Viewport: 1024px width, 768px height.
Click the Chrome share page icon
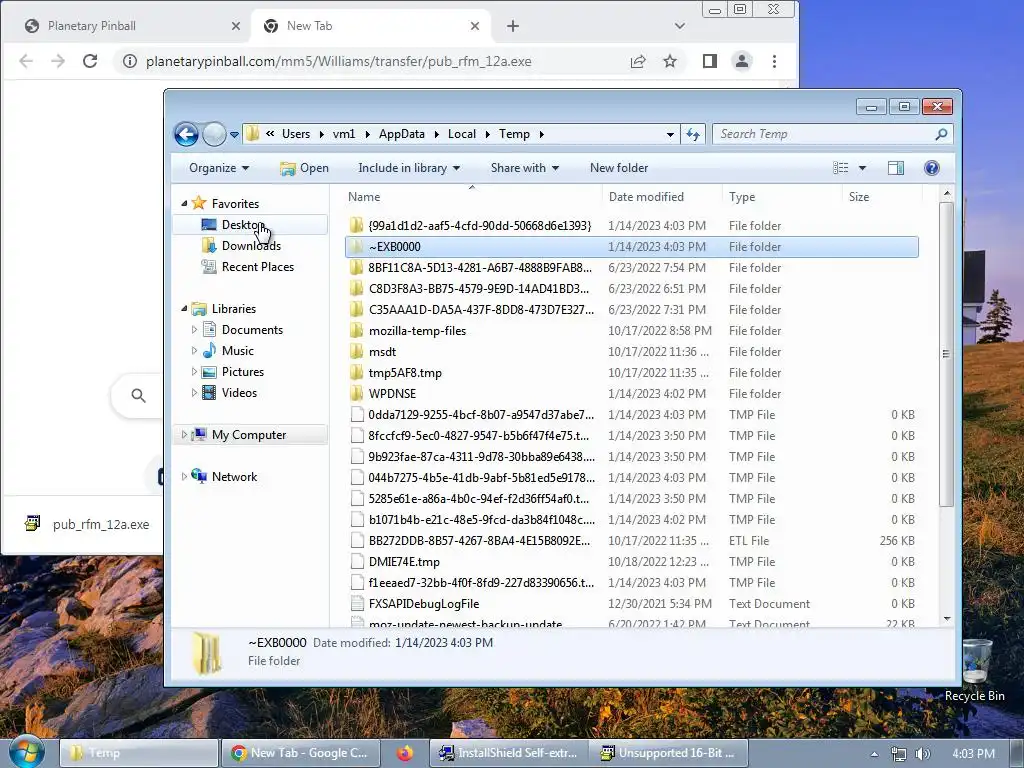(638, 61)
